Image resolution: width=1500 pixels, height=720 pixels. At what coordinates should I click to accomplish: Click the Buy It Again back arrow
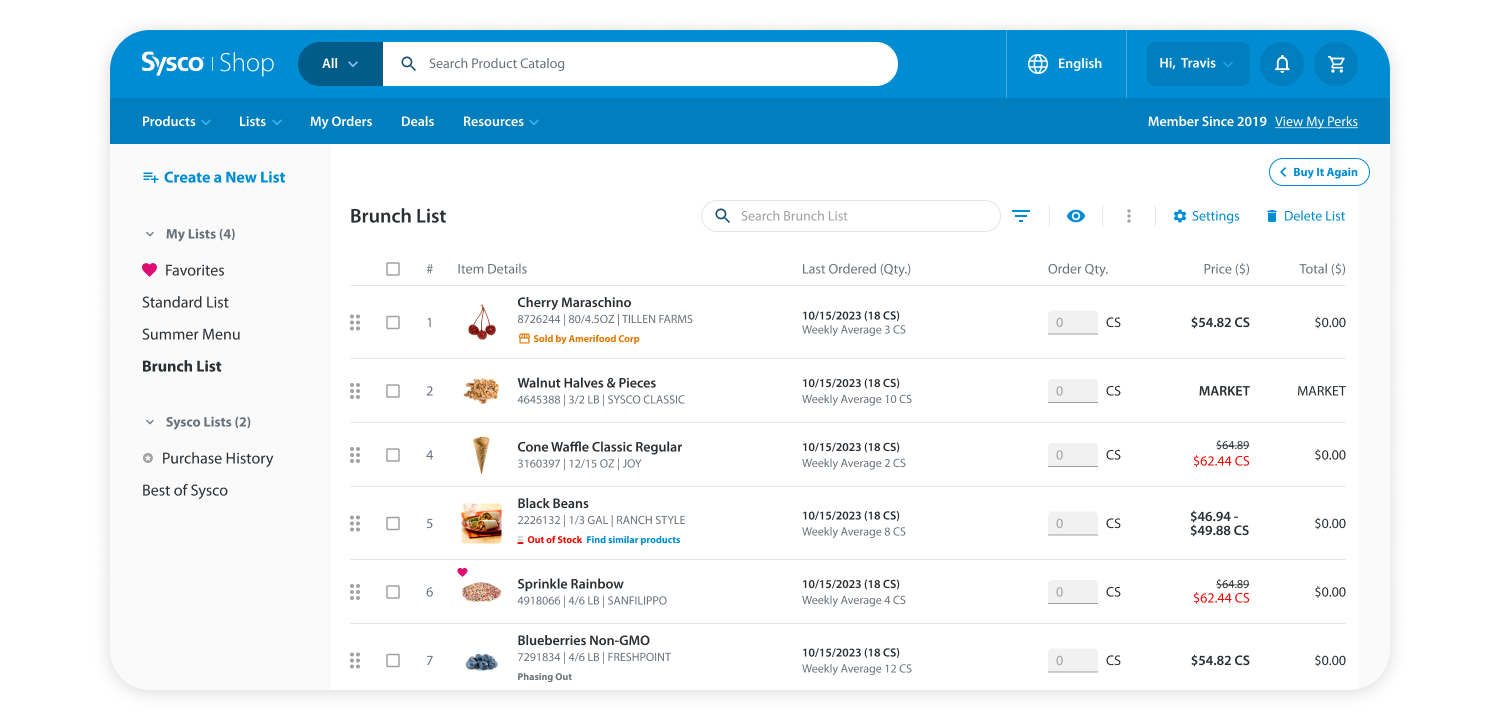point(1283,172)
